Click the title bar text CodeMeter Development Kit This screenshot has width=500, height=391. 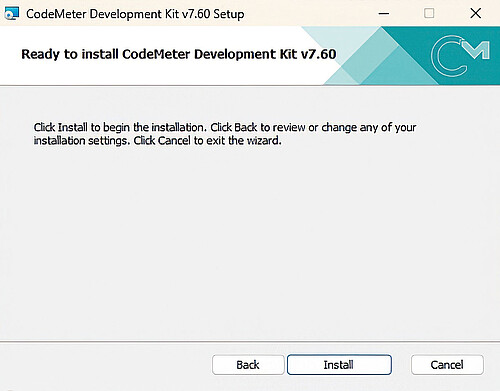[103, 14]
